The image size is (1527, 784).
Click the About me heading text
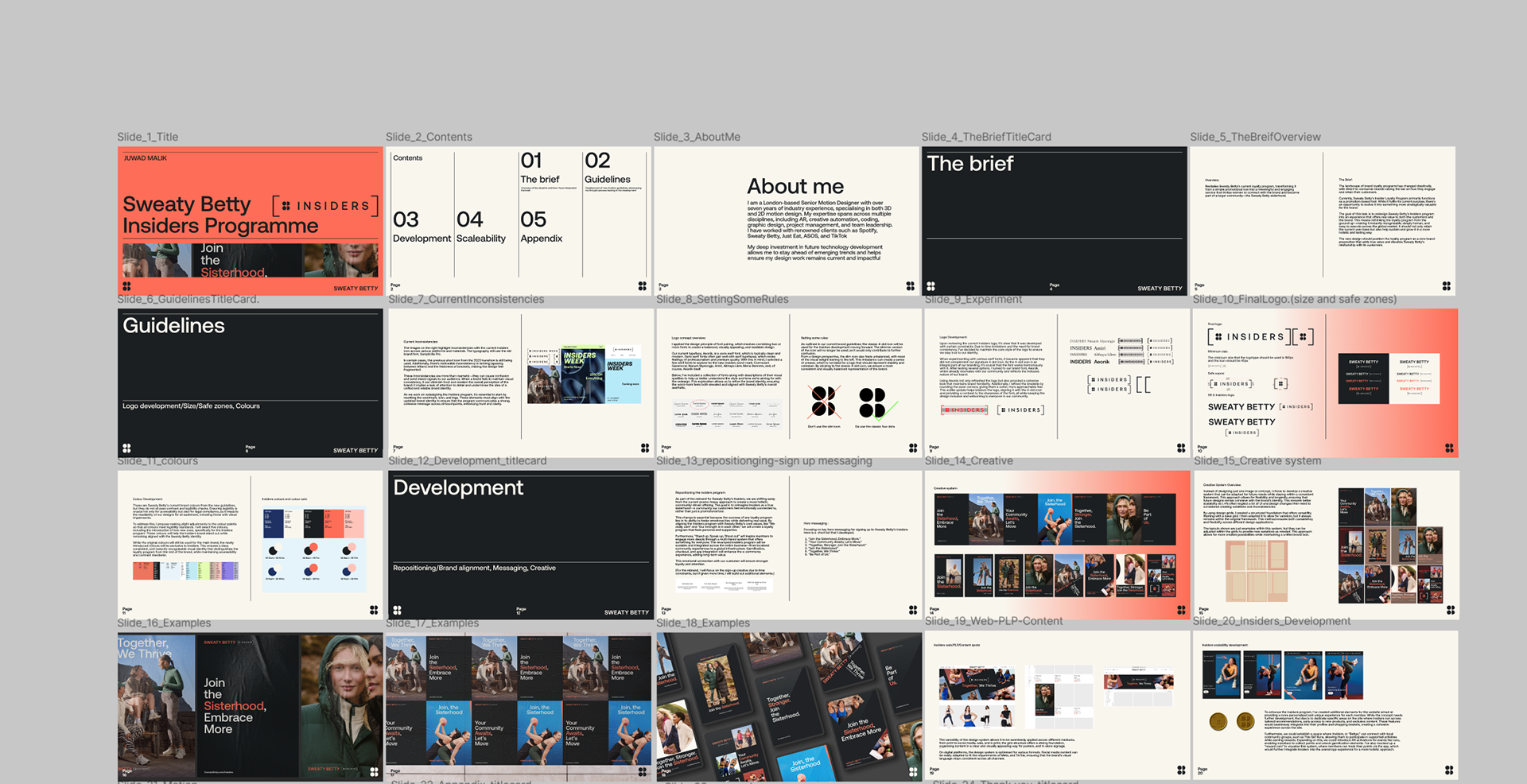tap(795, 186)
